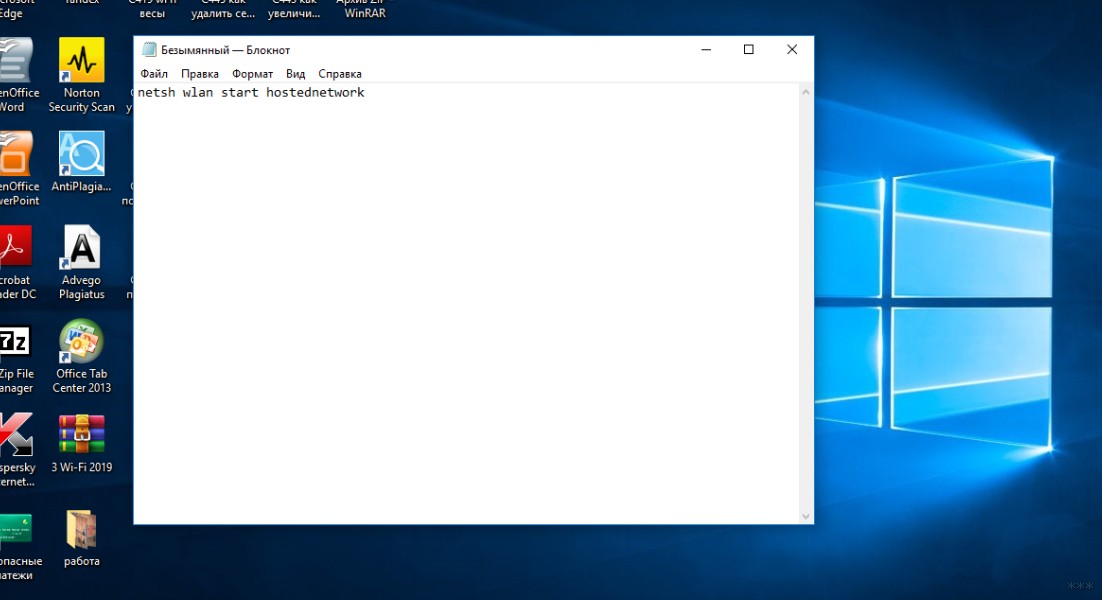Maximize the Notepad window
1102x600 pixels.
click(x=748, y=50)
